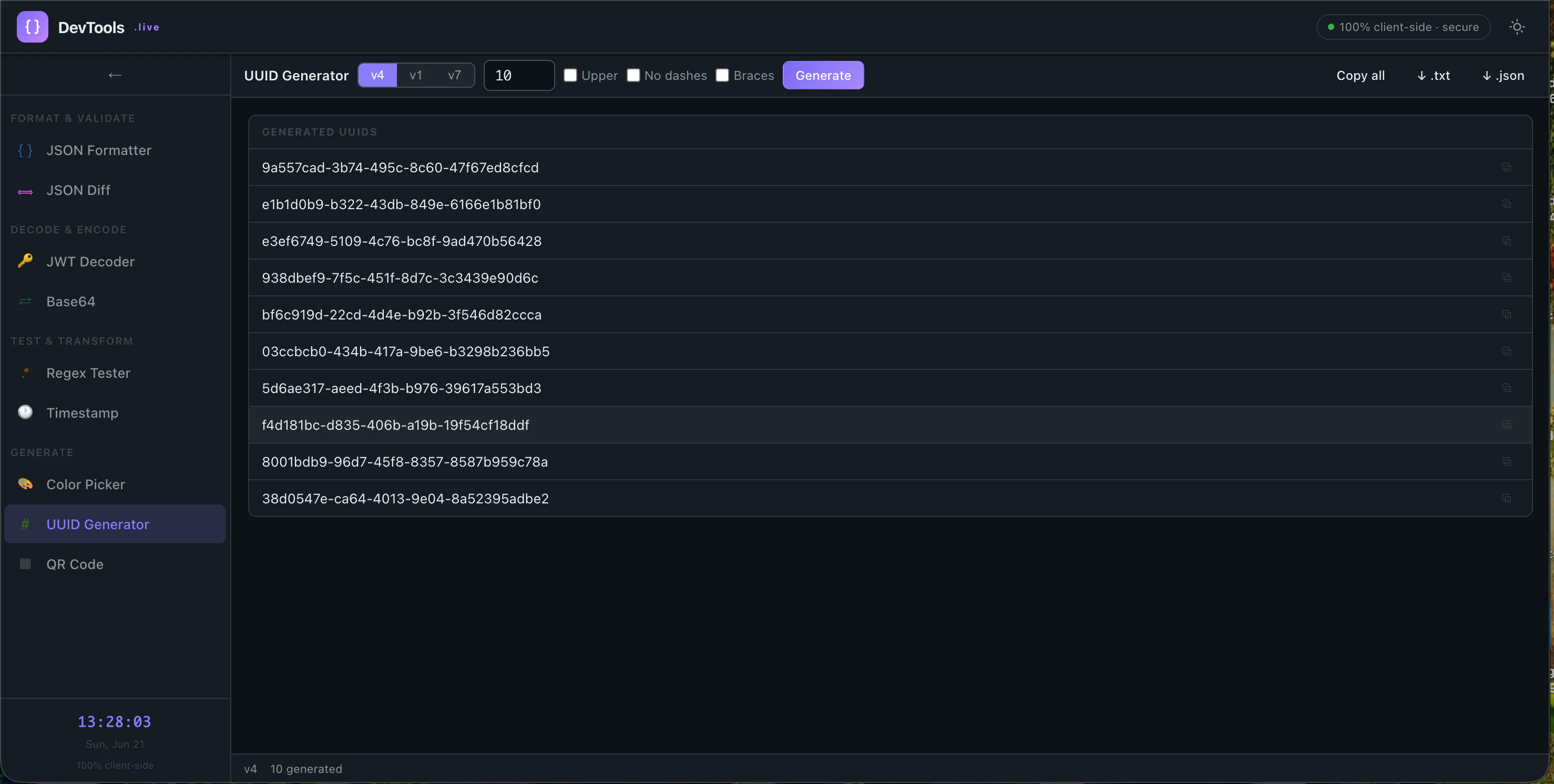Click the 100% client-side secure badge
The image size is (1554, 784).
tap(1403, 26)
